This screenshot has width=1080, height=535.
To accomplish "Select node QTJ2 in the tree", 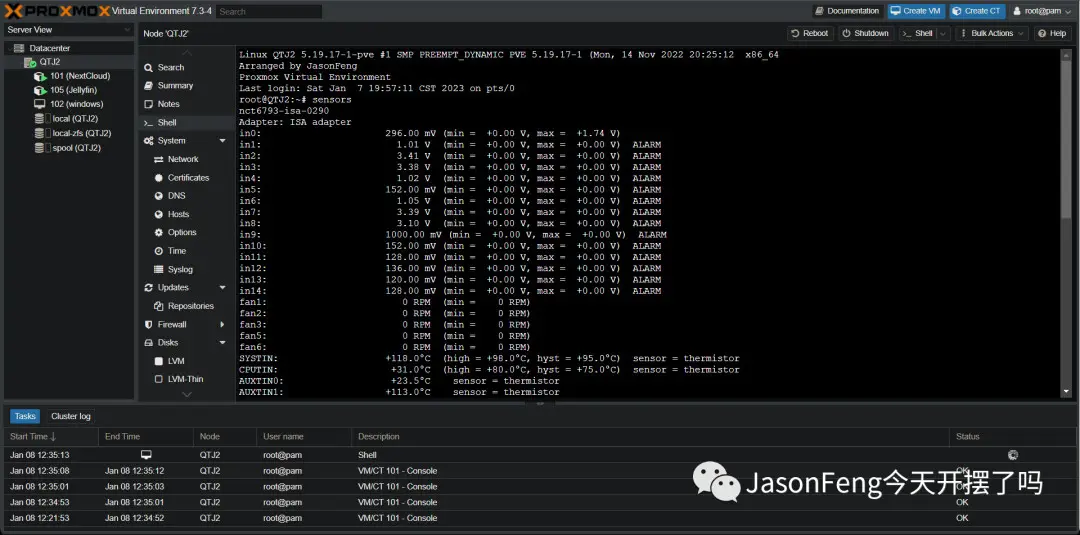I will click(x=50, y=62).
